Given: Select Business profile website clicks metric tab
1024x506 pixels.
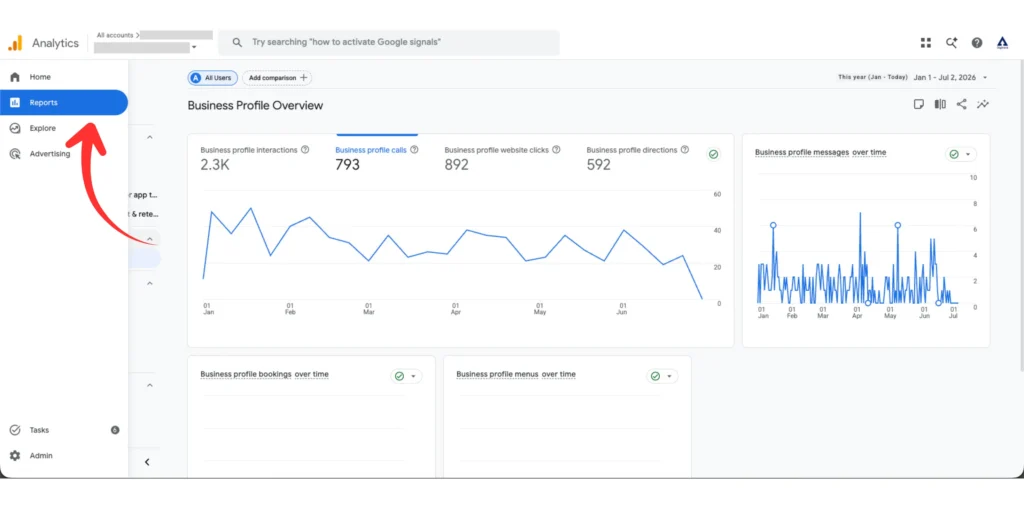Looking at the screenshot, I should click(503, 158).
